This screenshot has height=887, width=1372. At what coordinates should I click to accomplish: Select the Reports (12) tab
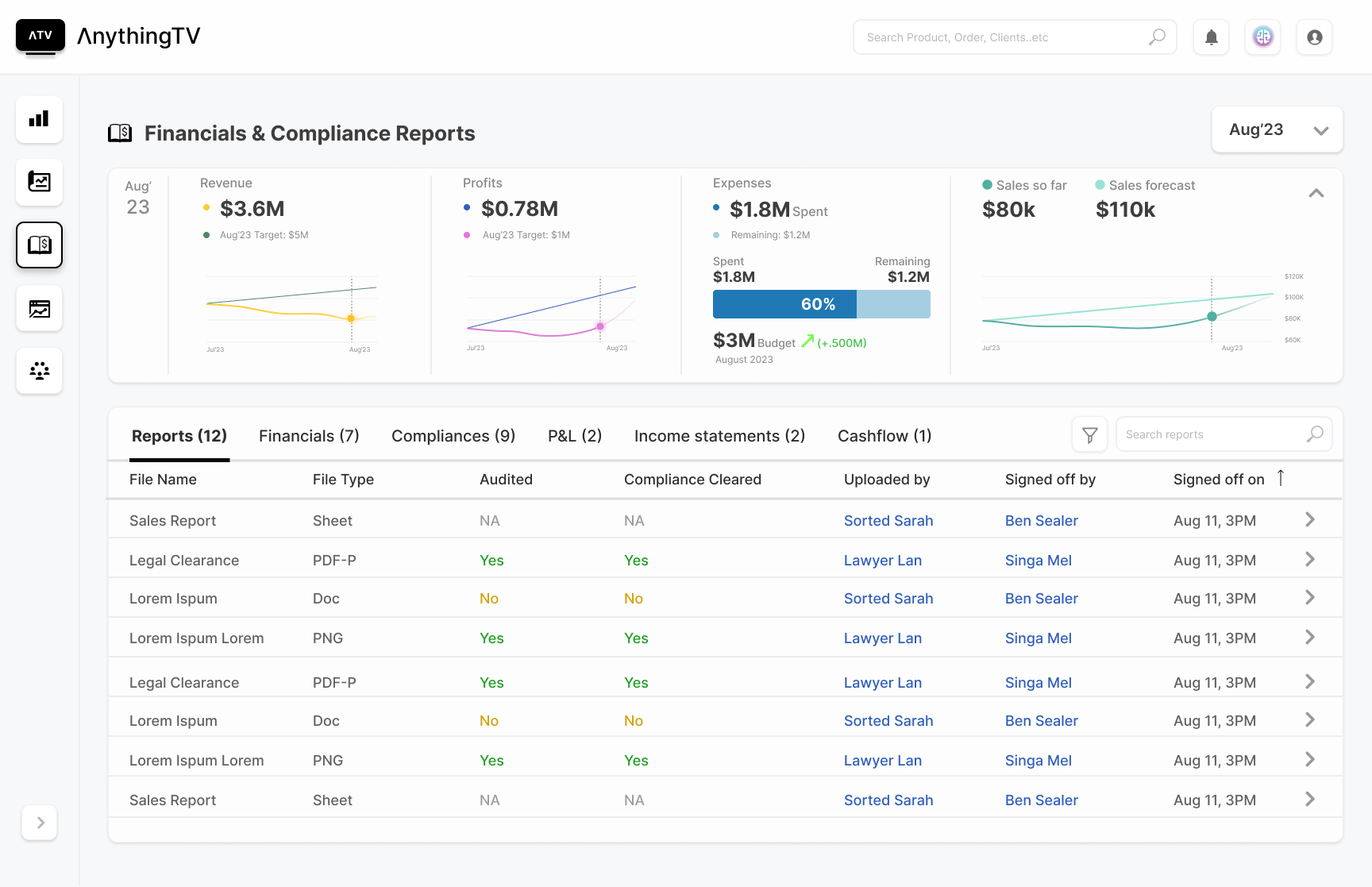179,436
